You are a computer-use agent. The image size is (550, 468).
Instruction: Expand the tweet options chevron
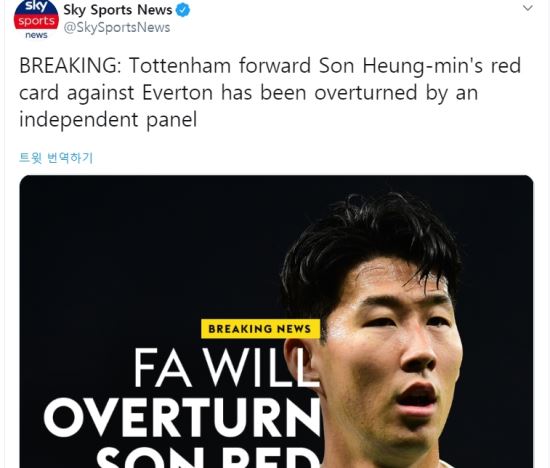[528, 8]
